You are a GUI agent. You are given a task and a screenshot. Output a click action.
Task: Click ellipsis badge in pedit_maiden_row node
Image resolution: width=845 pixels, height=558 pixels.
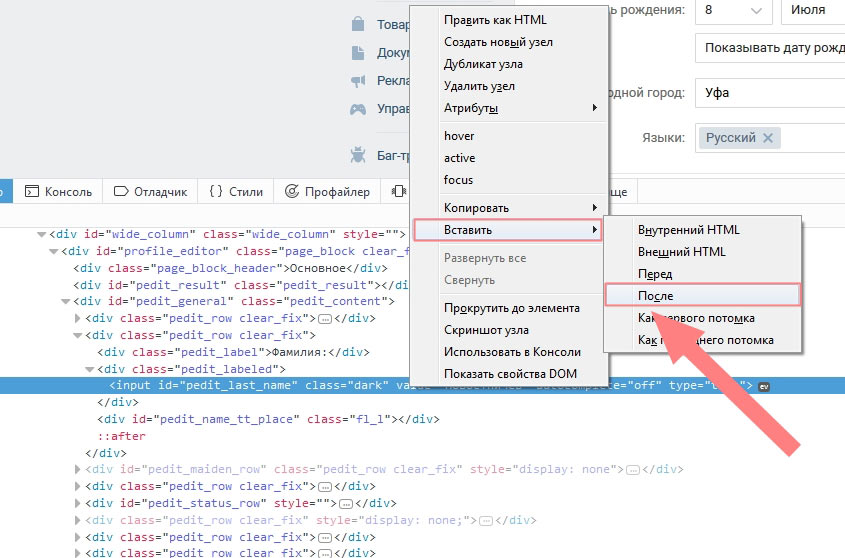click(633, 470)
